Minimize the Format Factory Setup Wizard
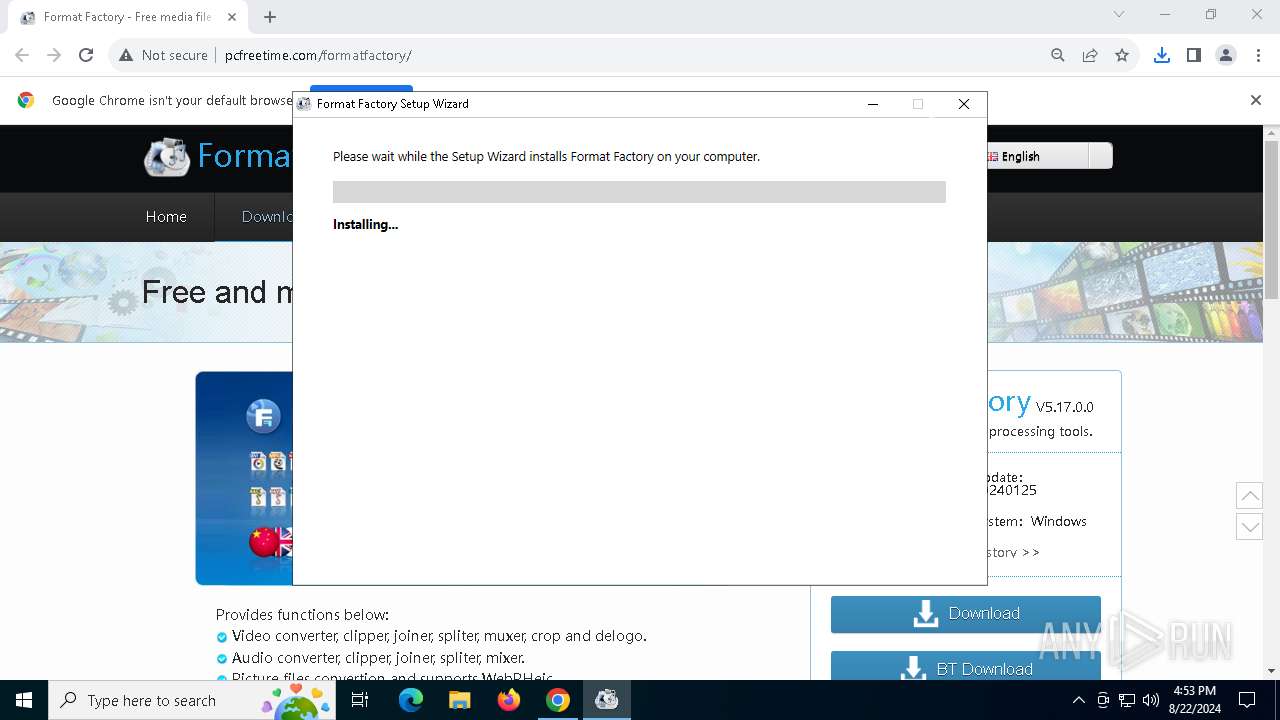Screen dimensions: 1280x720 873,104
